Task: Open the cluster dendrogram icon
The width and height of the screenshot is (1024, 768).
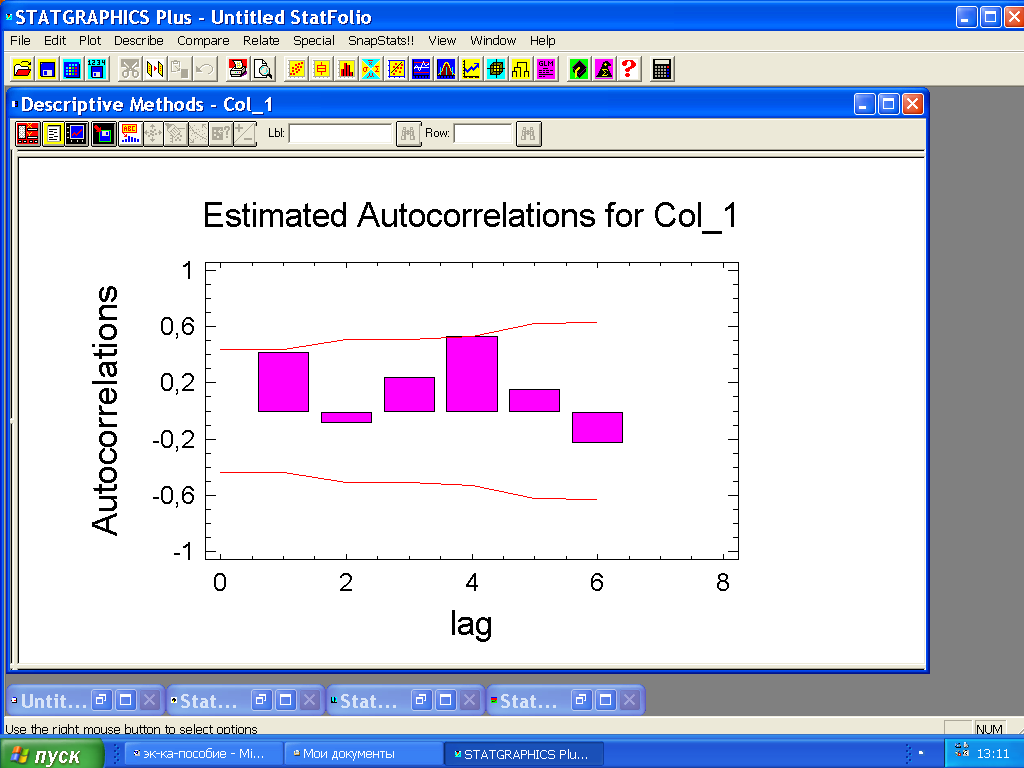Action: click(x=520, y=69)
